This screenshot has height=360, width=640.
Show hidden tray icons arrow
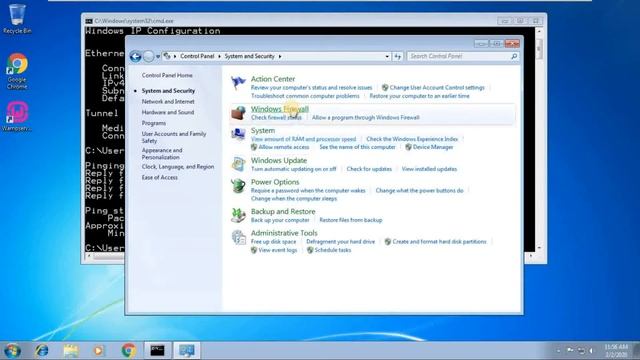tap(558, 351)
